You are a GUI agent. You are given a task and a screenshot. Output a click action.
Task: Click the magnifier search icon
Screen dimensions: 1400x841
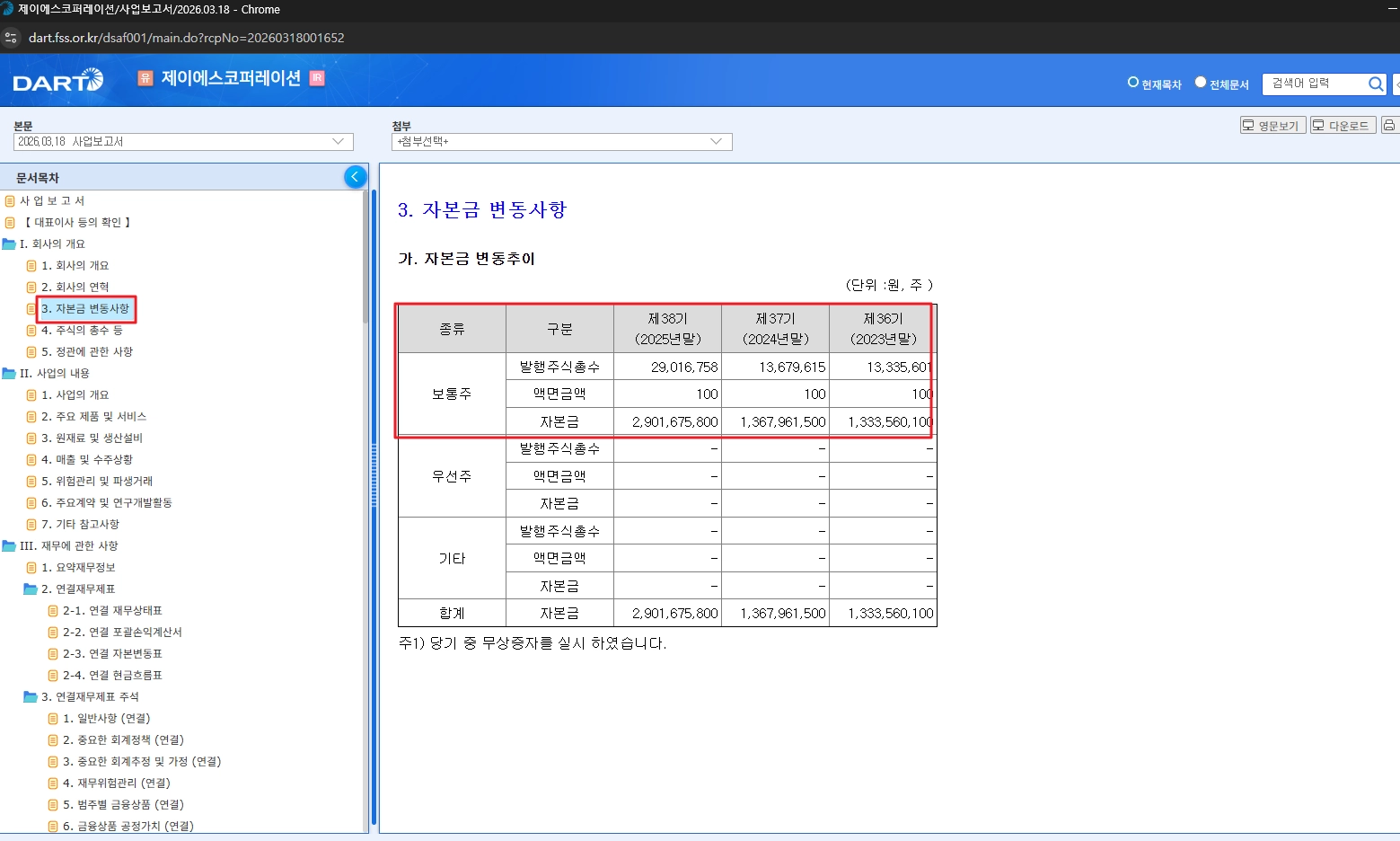[1375, 84]
